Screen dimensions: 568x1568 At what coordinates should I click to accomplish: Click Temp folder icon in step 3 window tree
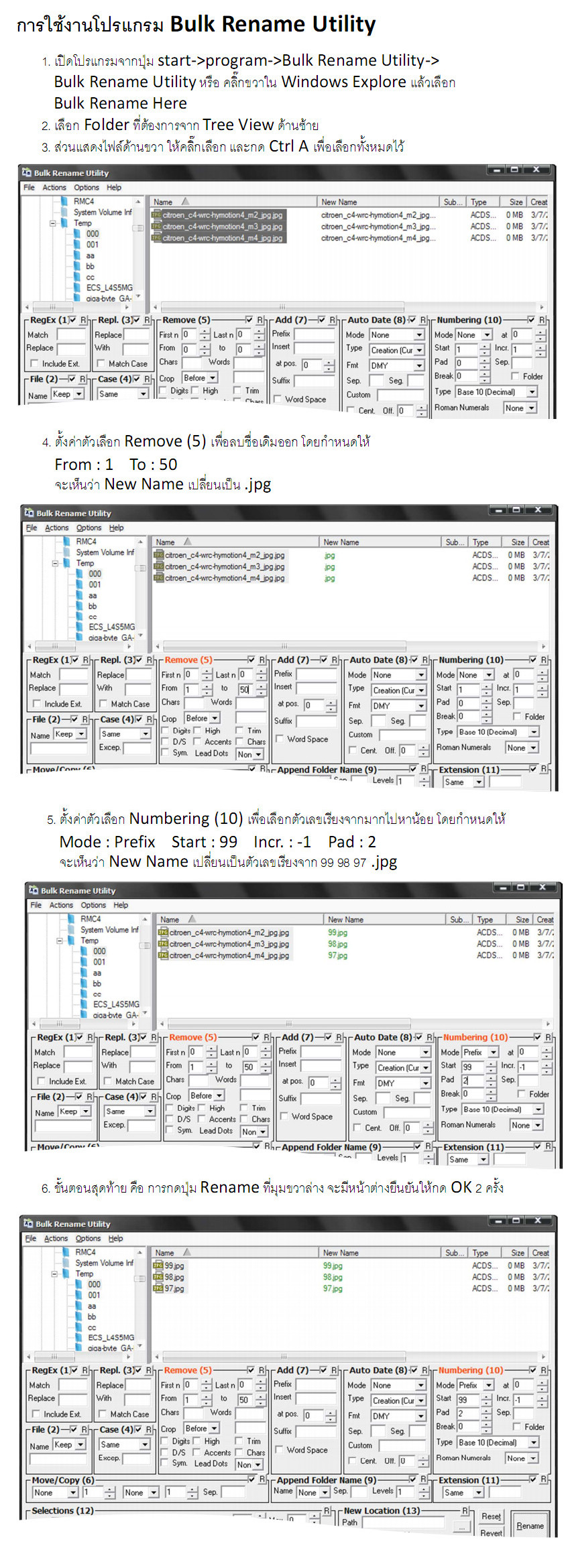click(65, 223)
